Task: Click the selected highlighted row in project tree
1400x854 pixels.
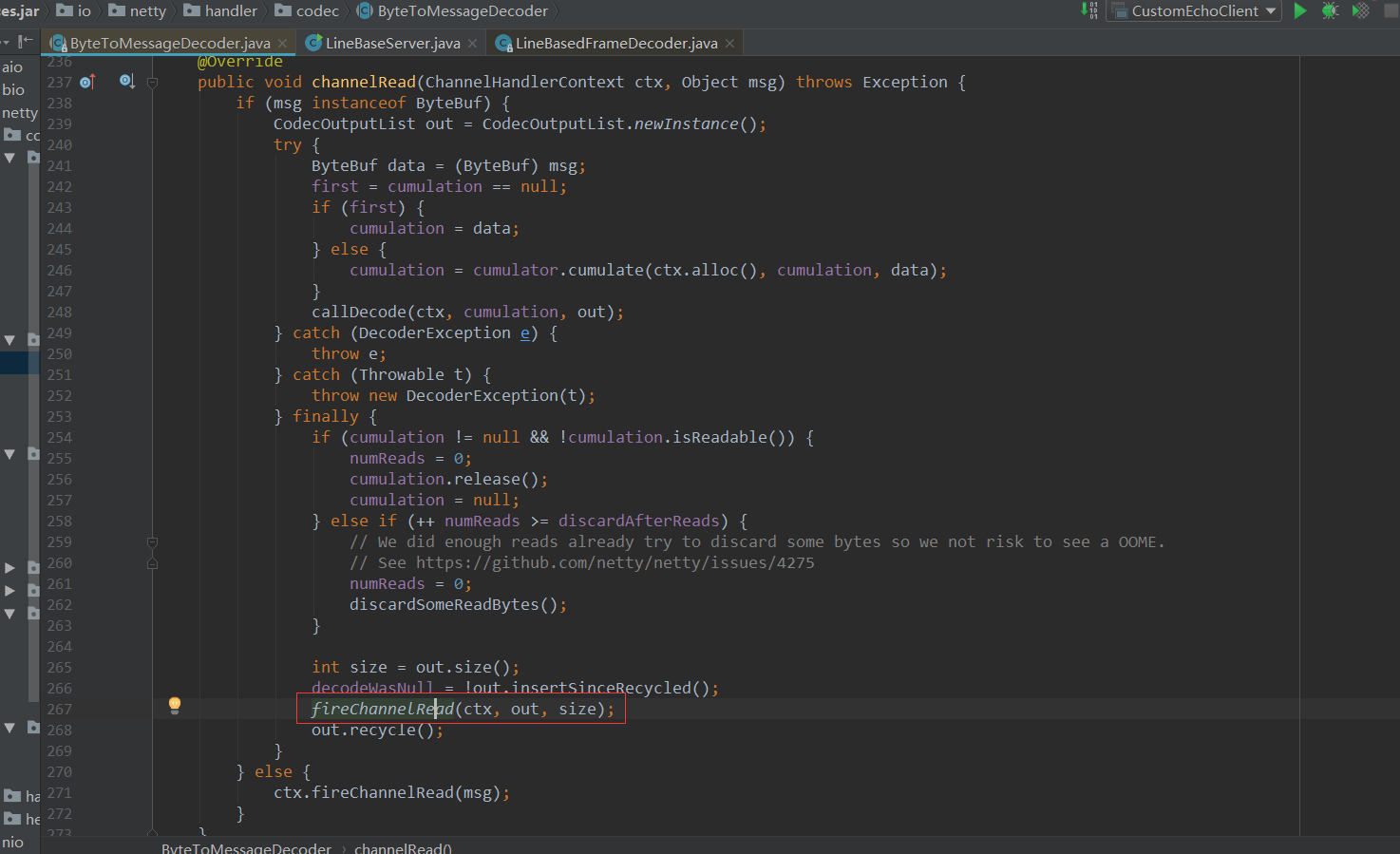Action: [x=20, y=362]
